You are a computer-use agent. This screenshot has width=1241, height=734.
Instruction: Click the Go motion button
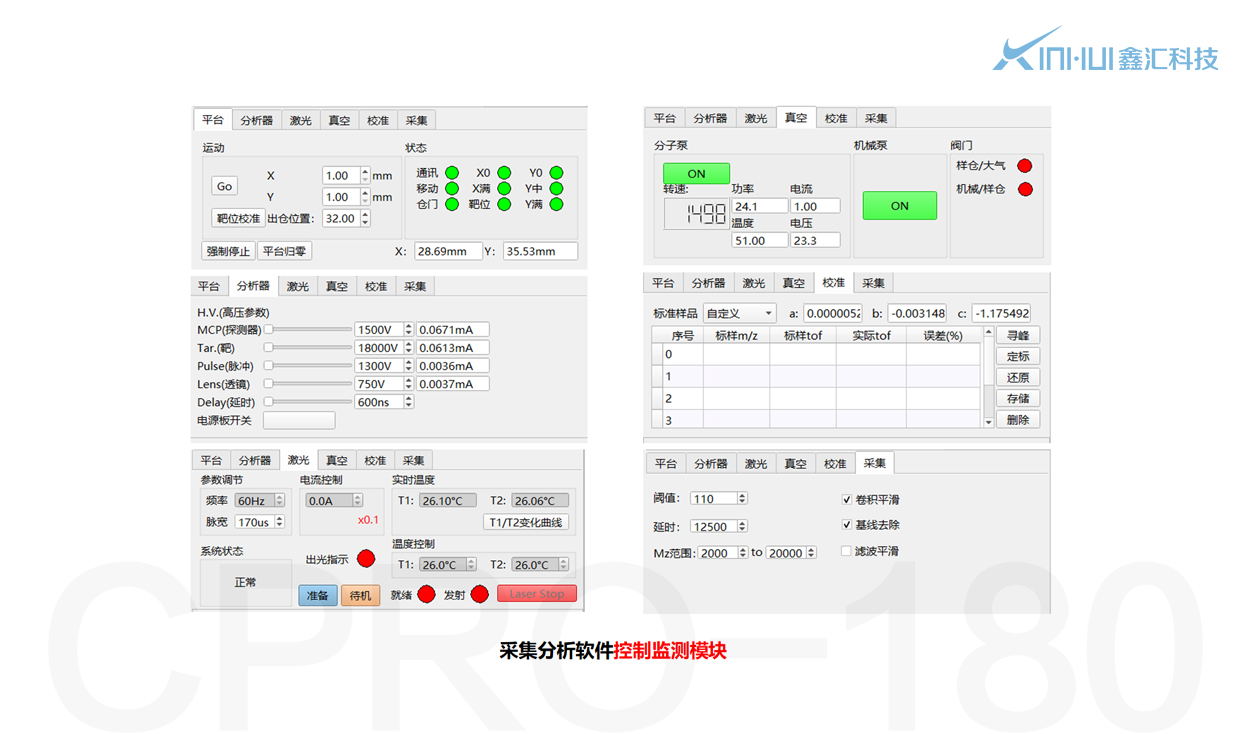224,186
